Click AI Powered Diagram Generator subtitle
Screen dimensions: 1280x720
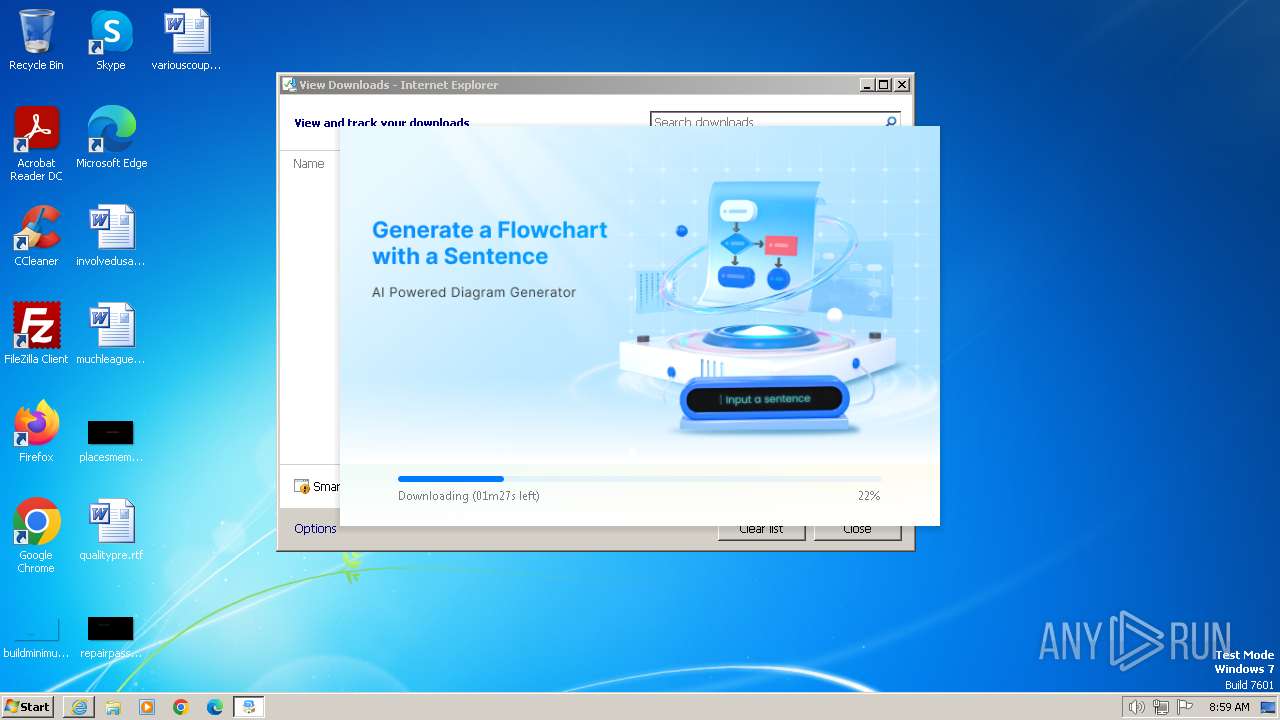474,293
